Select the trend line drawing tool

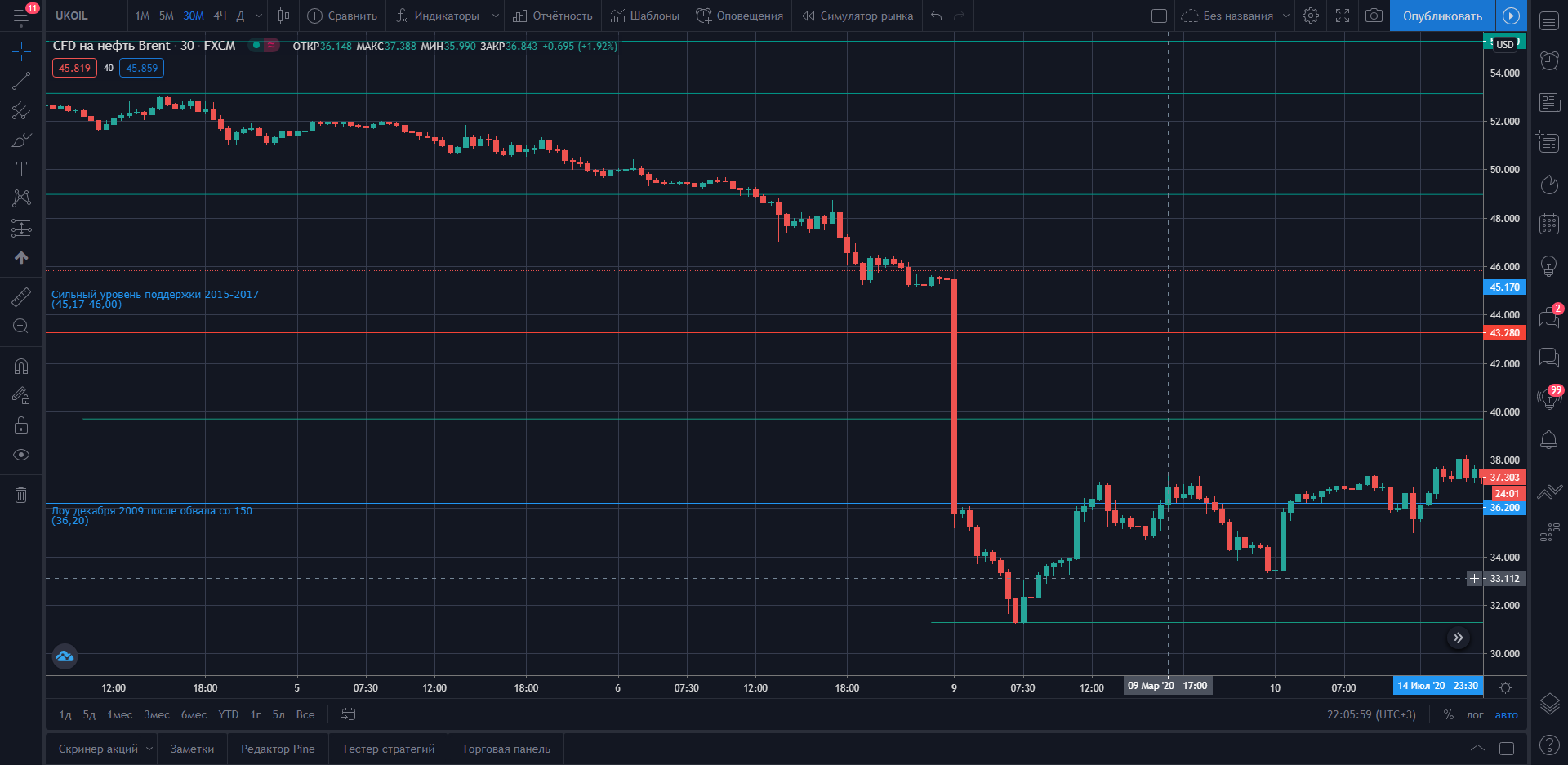point(21,81)
